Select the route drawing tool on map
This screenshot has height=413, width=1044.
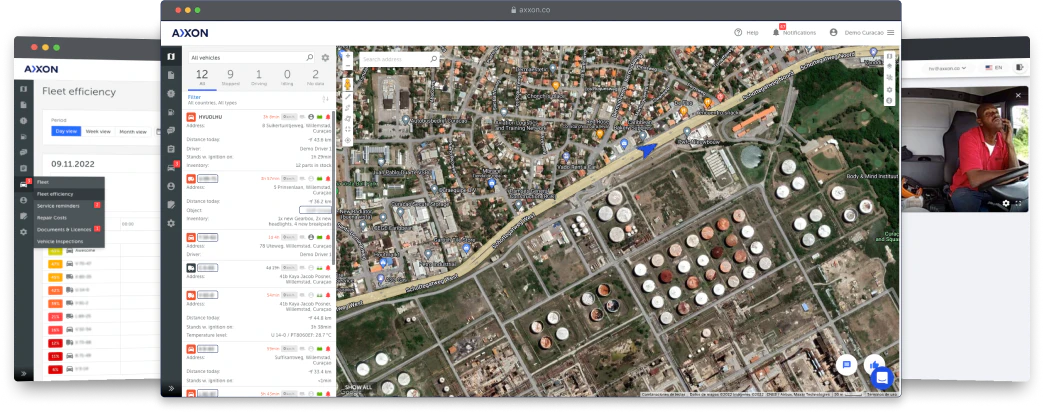click(348, 107)
